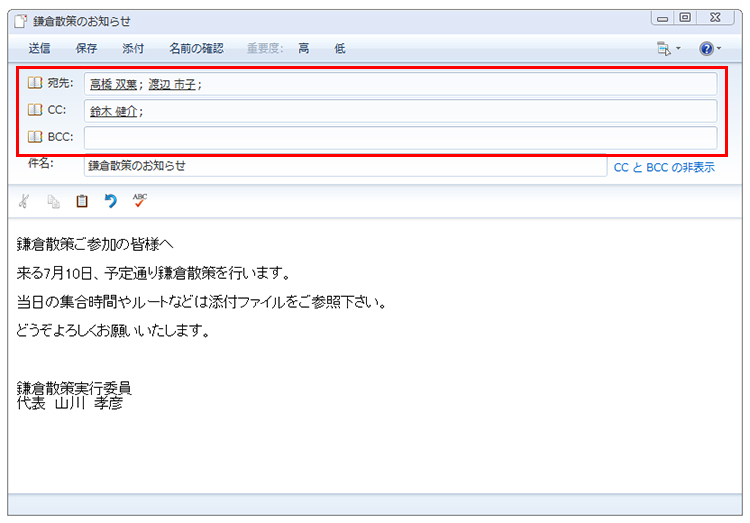Set importance to 低
Screen dimensions: 750x523
point(340,48)
